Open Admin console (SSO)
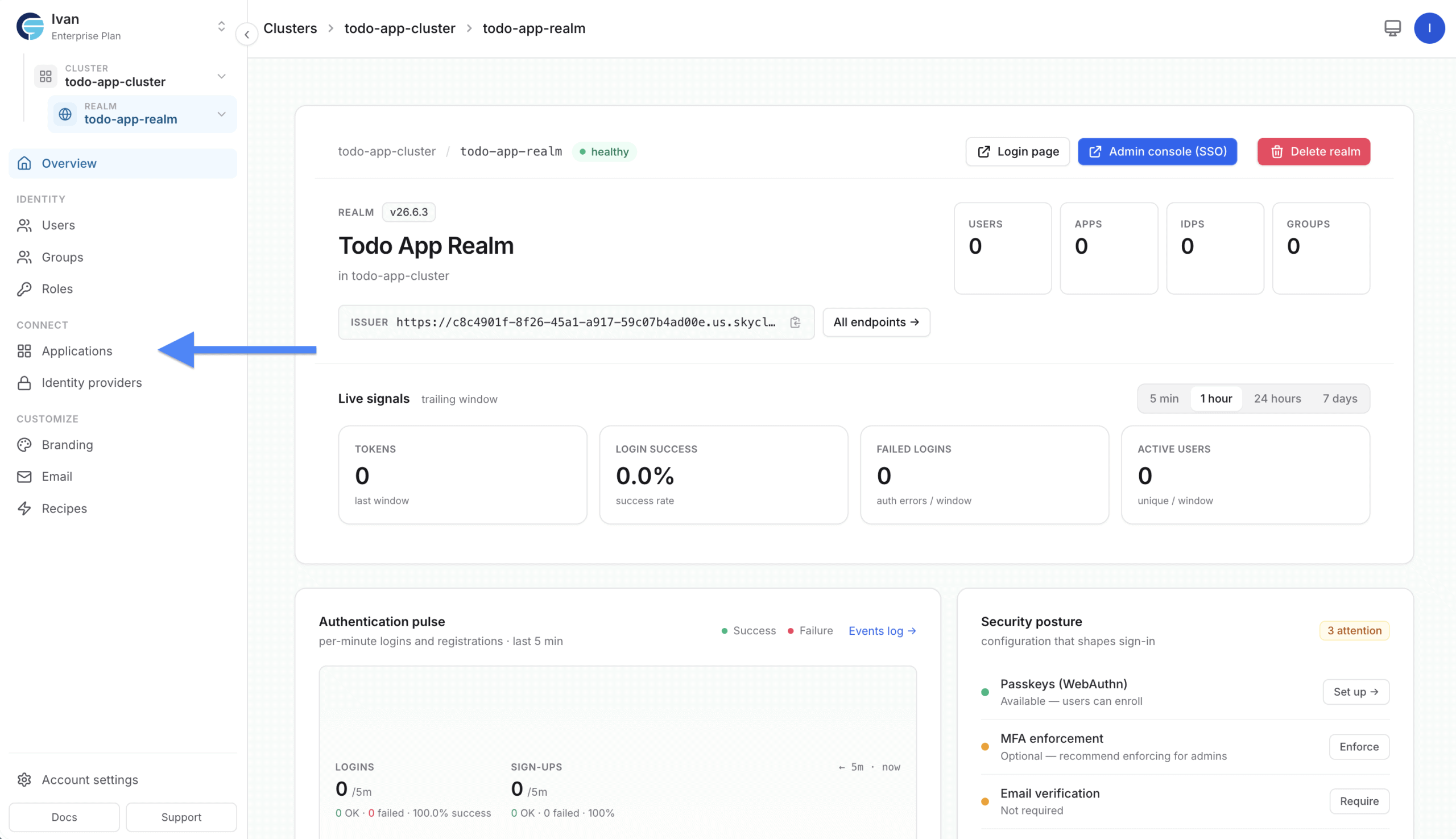Image resolution: width=1456 pixels, height=839 pixels. pos(1157,151)
